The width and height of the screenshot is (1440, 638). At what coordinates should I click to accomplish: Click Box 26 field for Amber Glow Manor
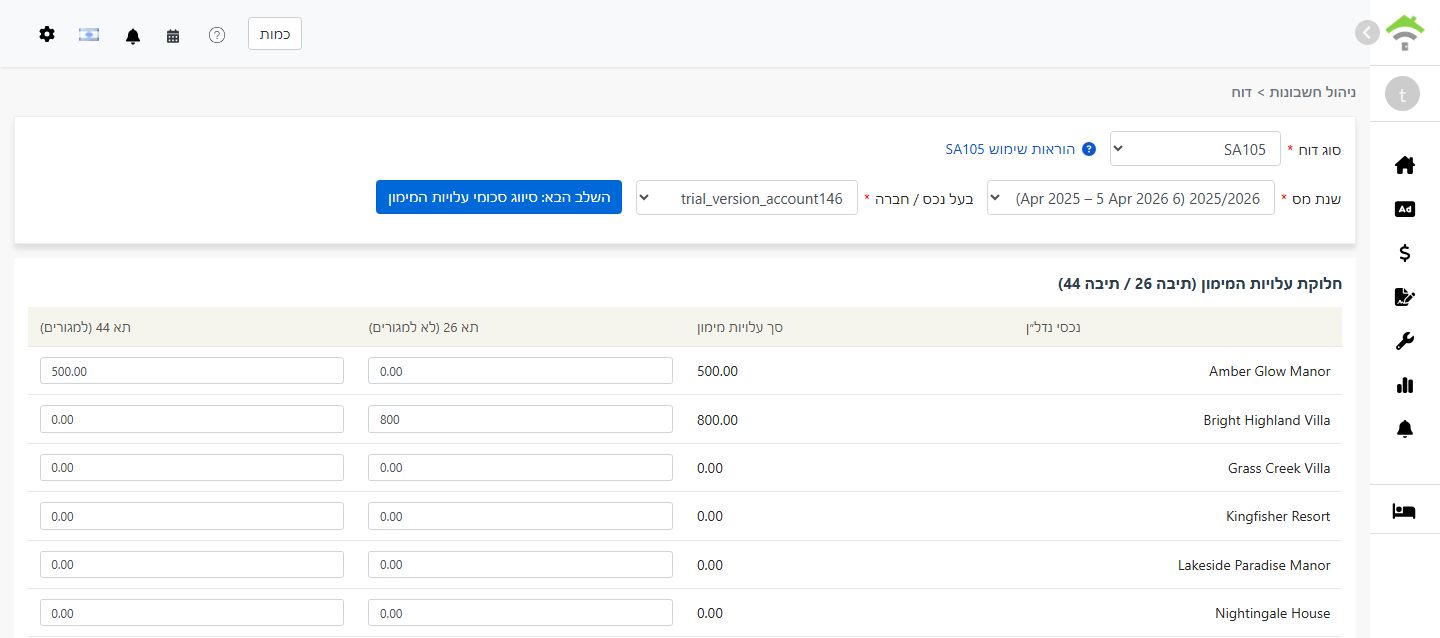520,371
